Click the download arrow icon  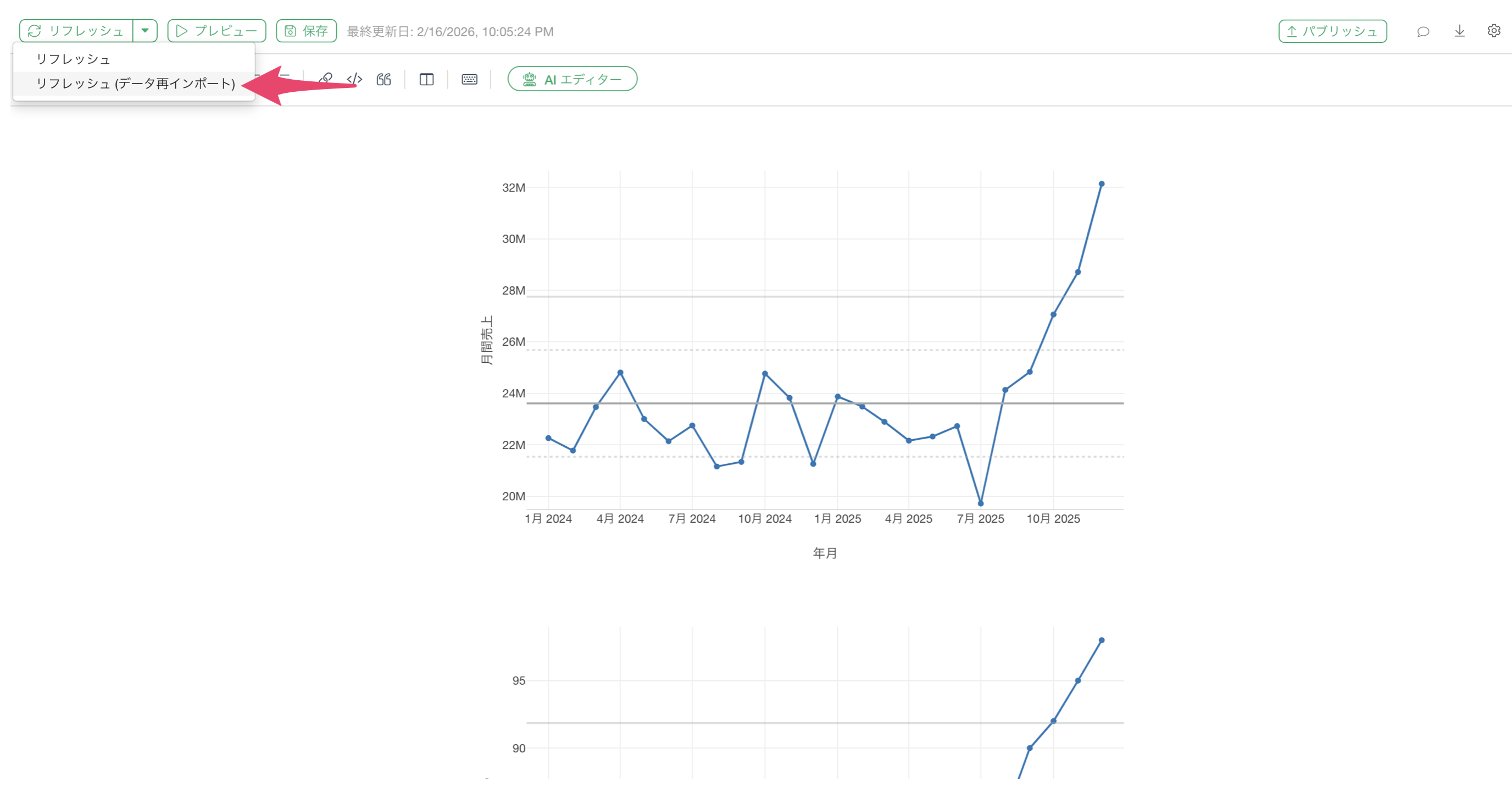tap(1460, 31)
